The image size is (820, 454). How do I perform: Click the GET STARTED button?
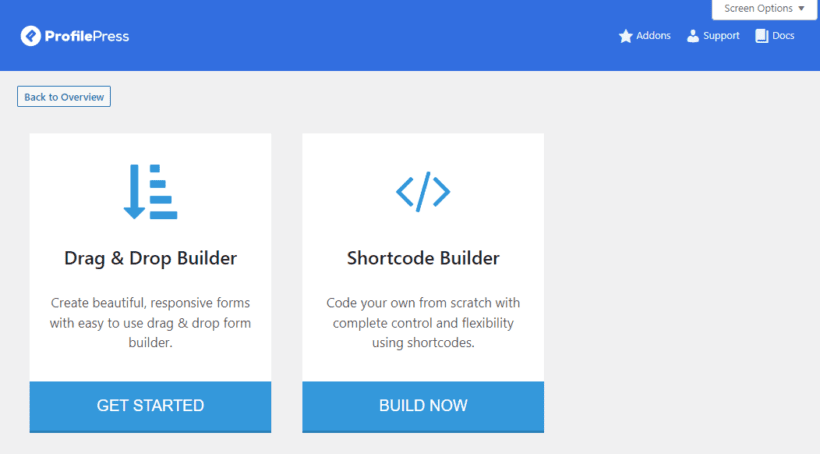(x=150, y=406)
